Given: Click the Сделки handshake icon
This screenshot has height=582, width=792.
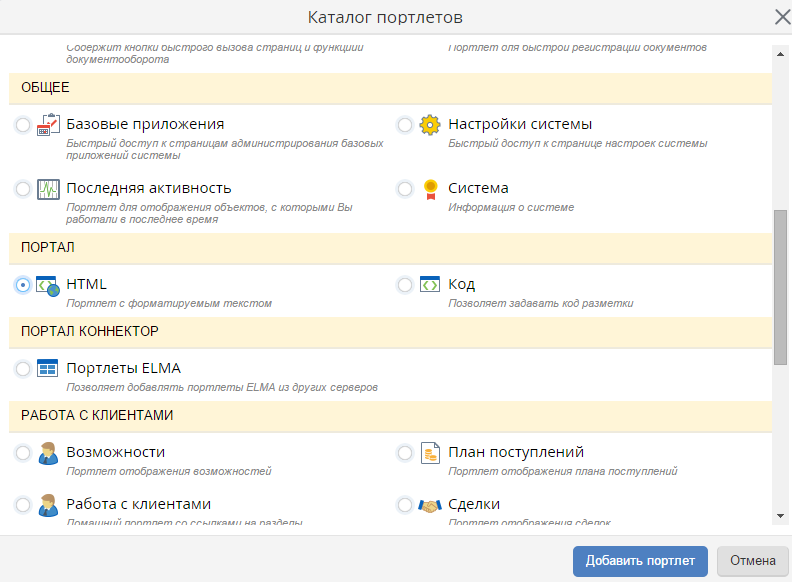Looking at the screenshot, I should (x=430, y=505).
